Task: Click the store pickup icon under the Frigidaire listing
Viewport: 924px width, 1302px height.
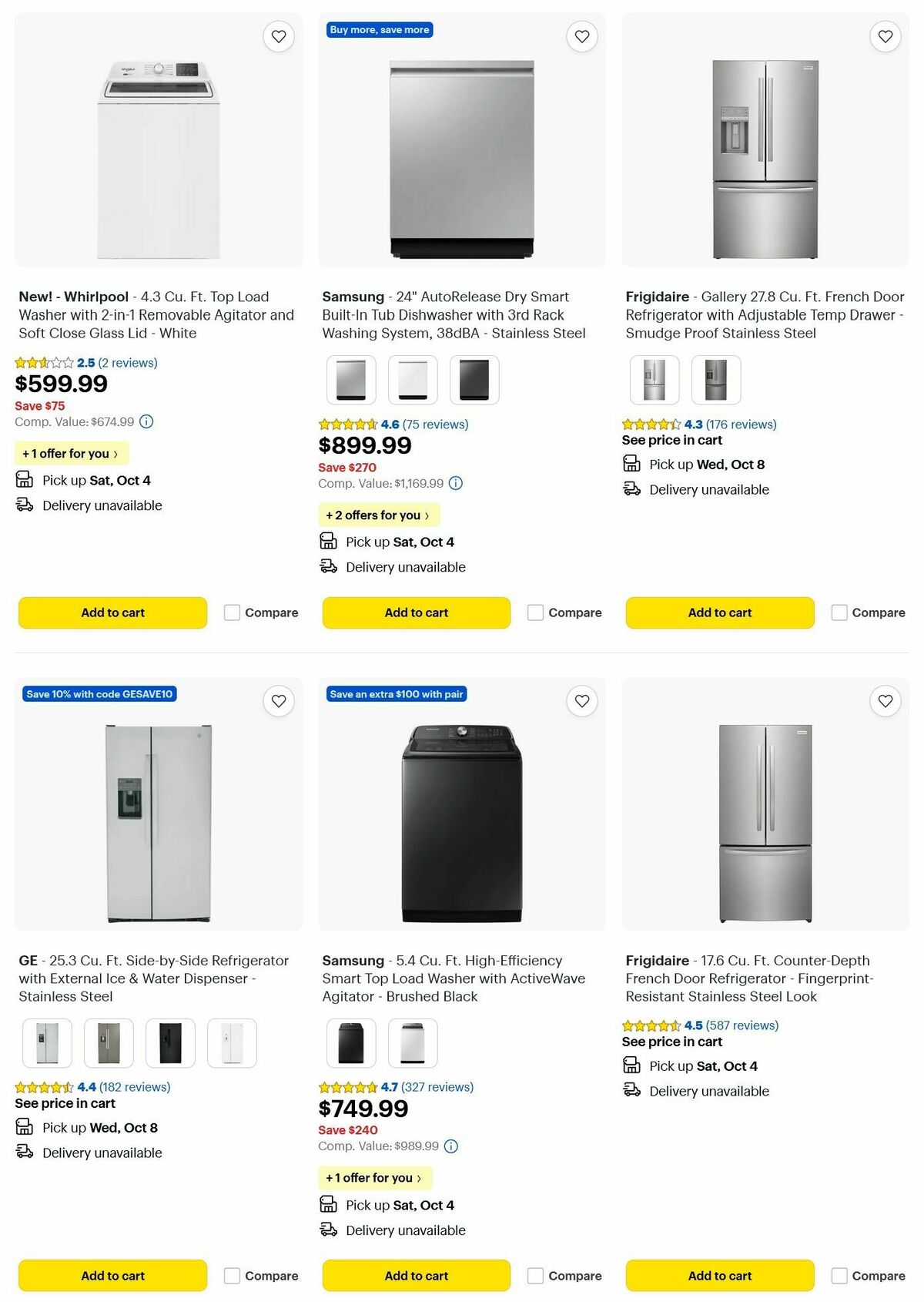Action: coord(632,463)
